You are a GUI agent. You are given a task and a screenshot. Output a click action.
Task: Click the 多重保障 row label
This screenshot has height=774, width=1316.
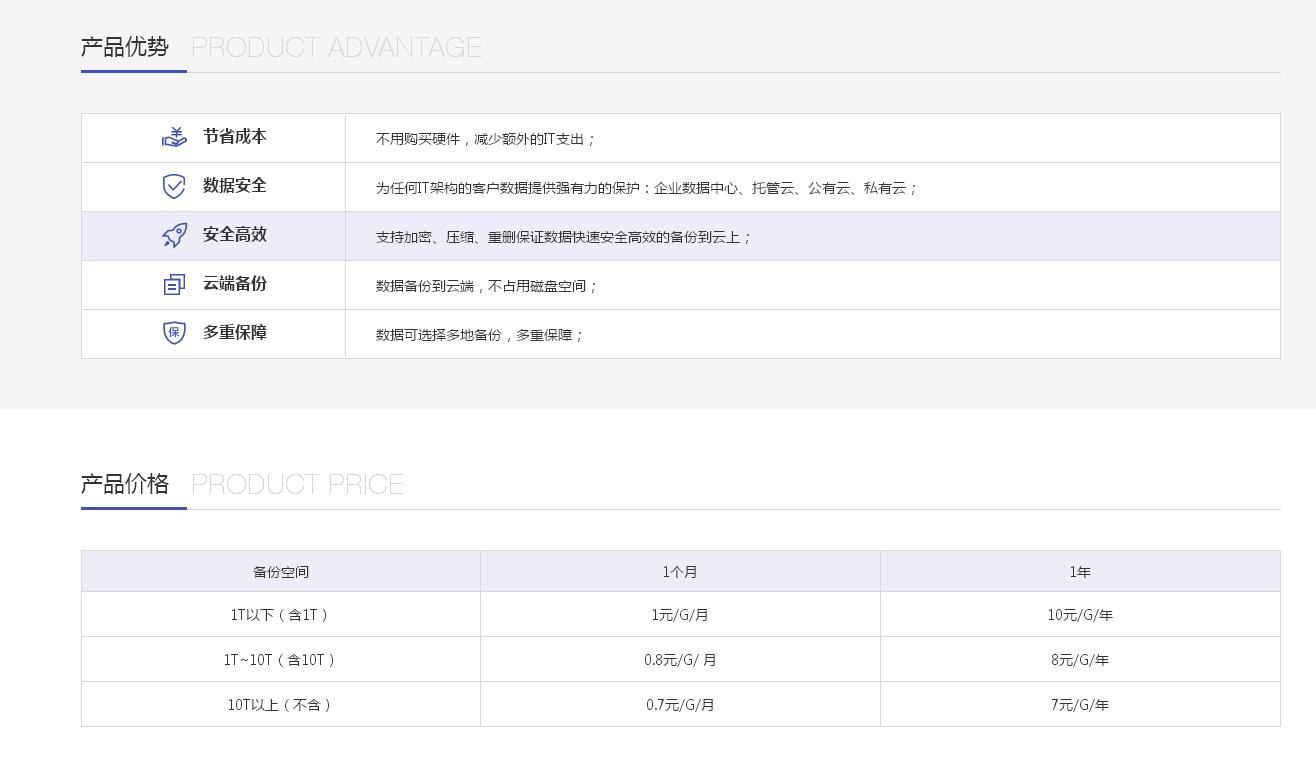235,333
